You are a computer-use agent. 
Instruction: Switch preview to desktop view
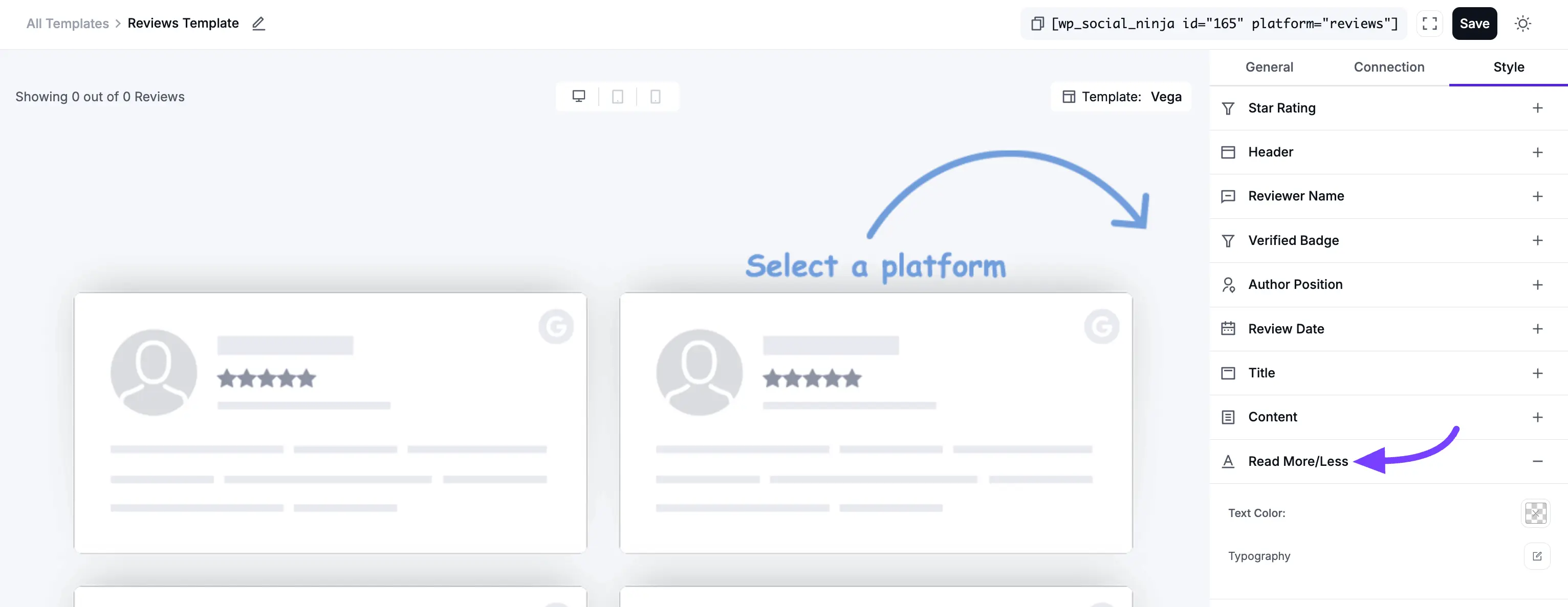(x=578, y=96)
